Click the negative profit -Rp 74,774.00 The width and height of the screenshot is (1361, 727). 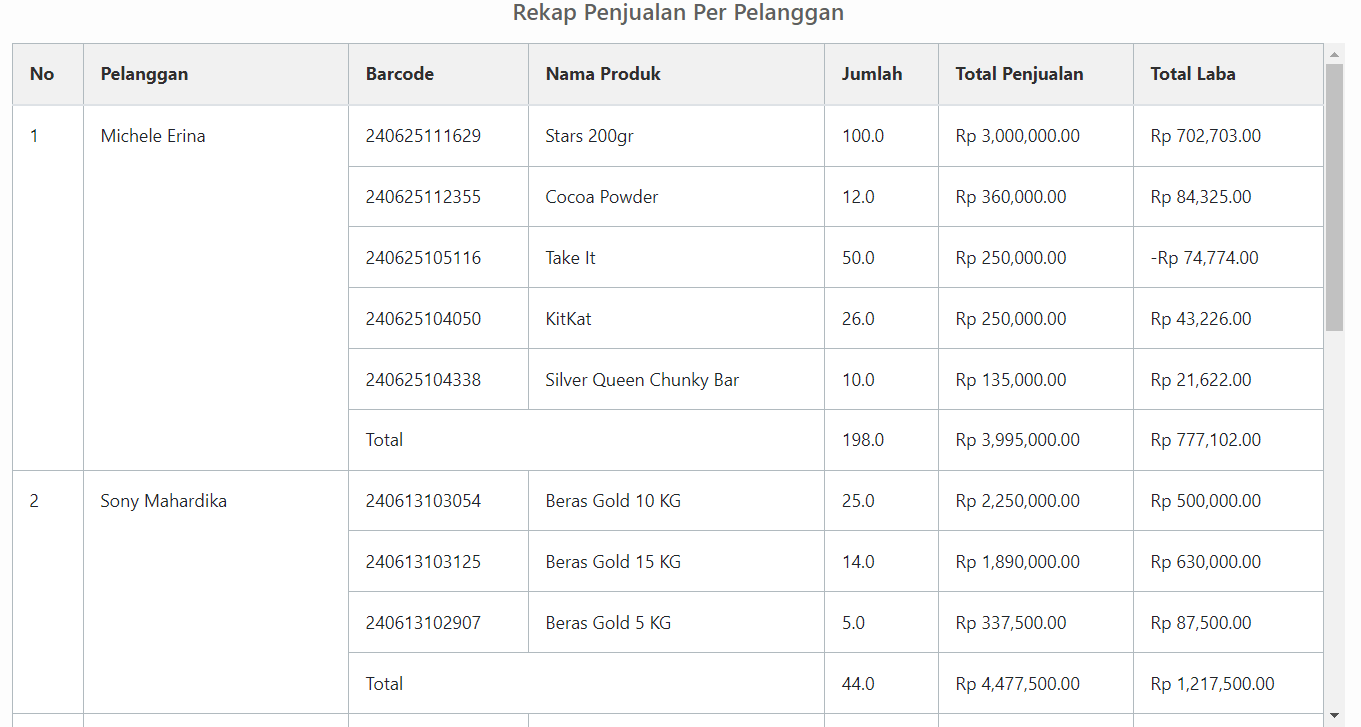pyautogui.click(x=1204, y=258)
